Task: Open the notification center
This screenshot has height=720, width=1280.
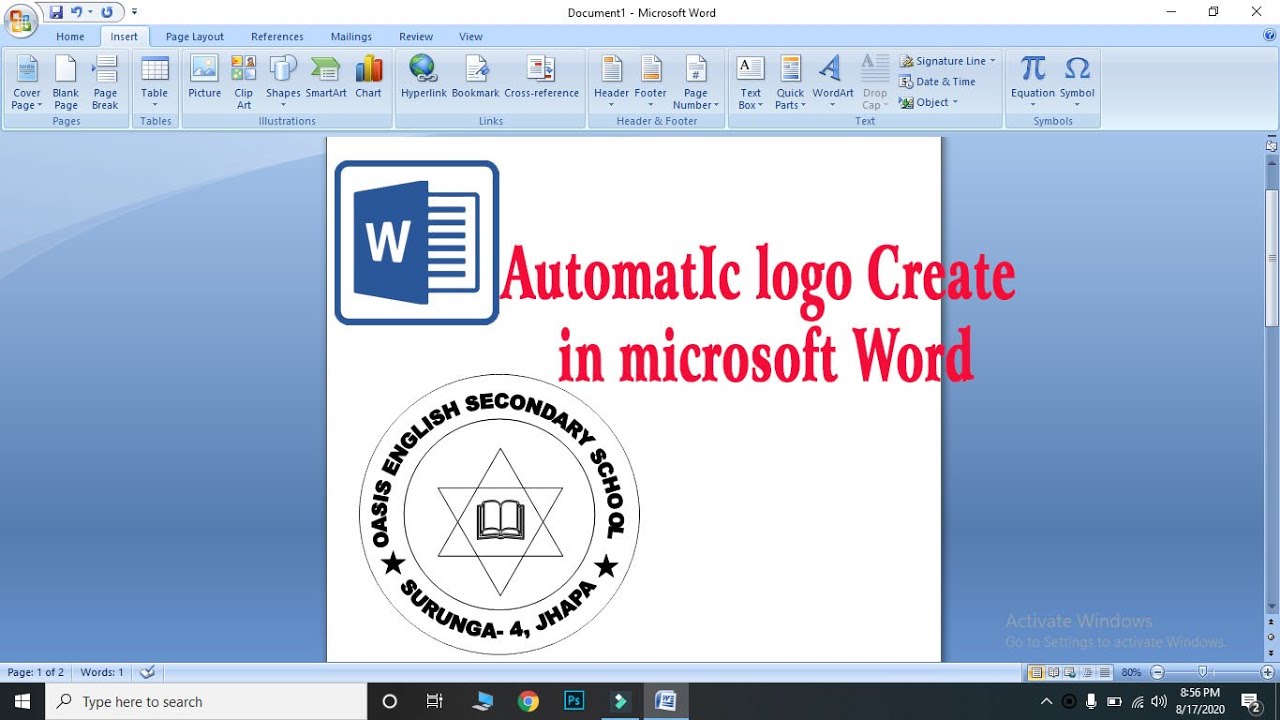Action: tap(1251, 701)
